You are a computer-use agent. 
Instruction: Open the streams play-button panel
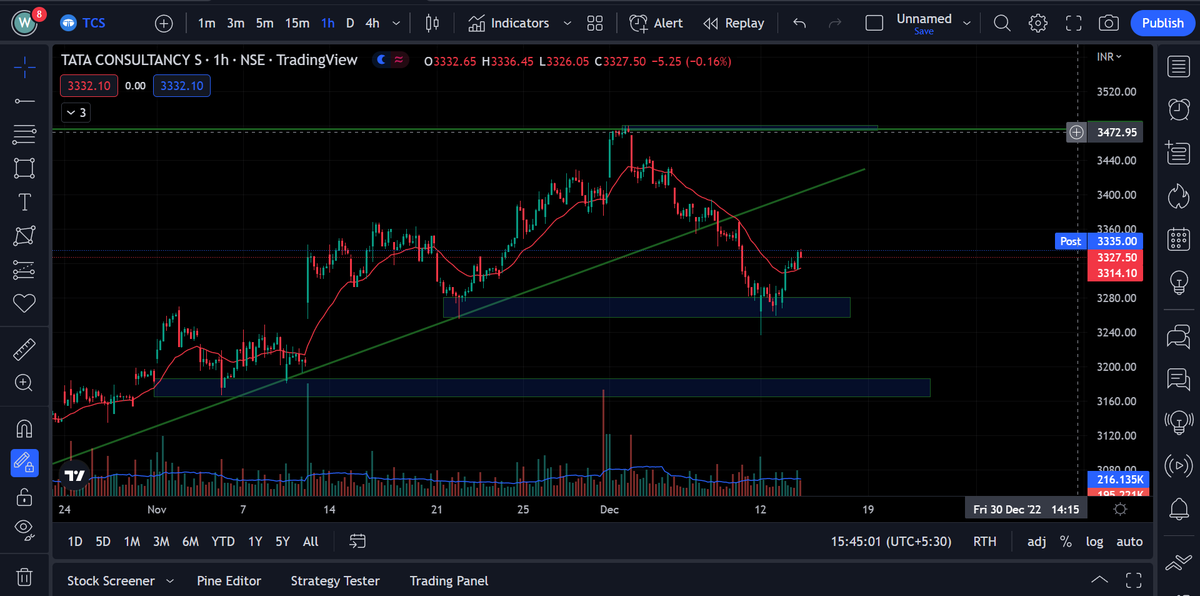(1178, 465)
